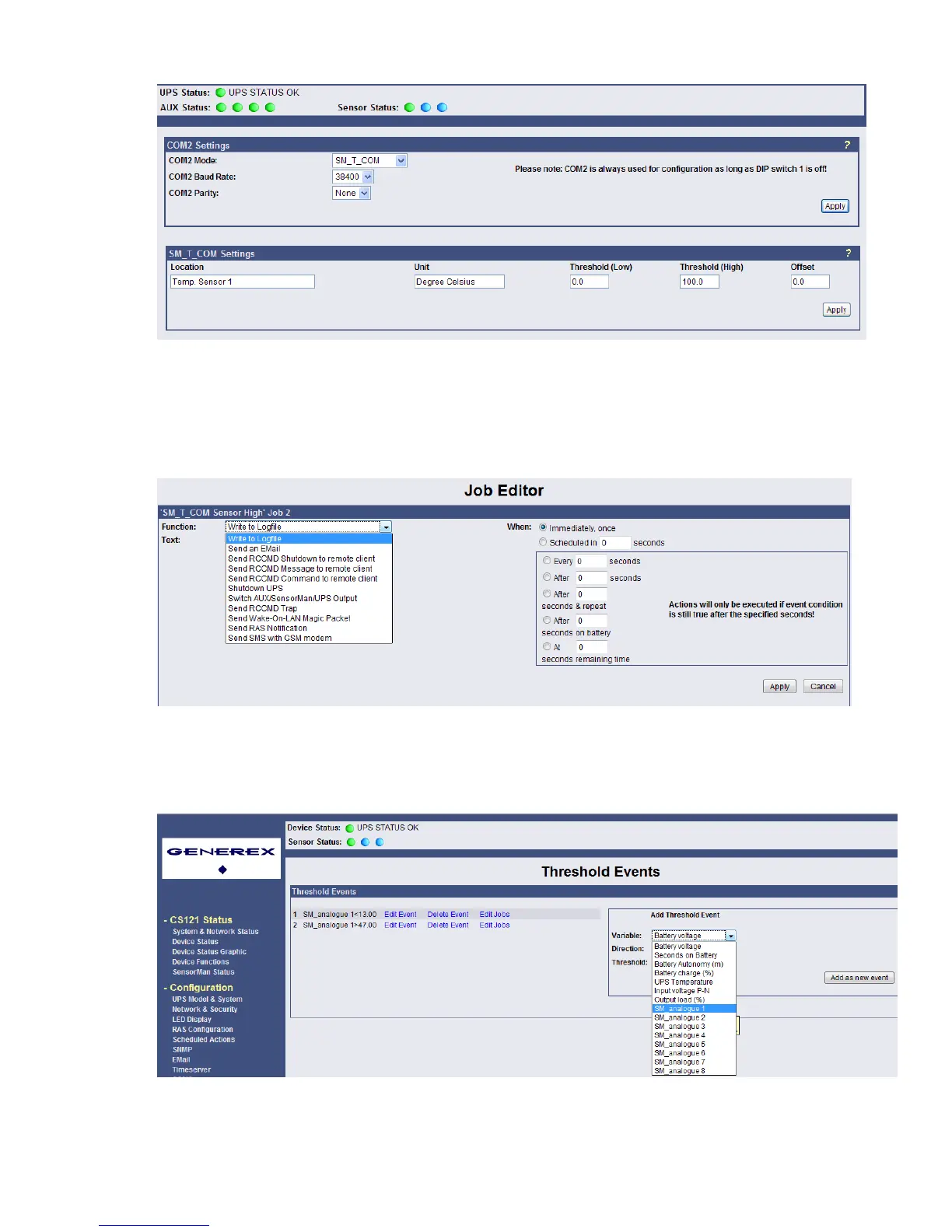
Task: Edit Jobs for SM_analogue 1<13.00
Action: tap(495, 915)
